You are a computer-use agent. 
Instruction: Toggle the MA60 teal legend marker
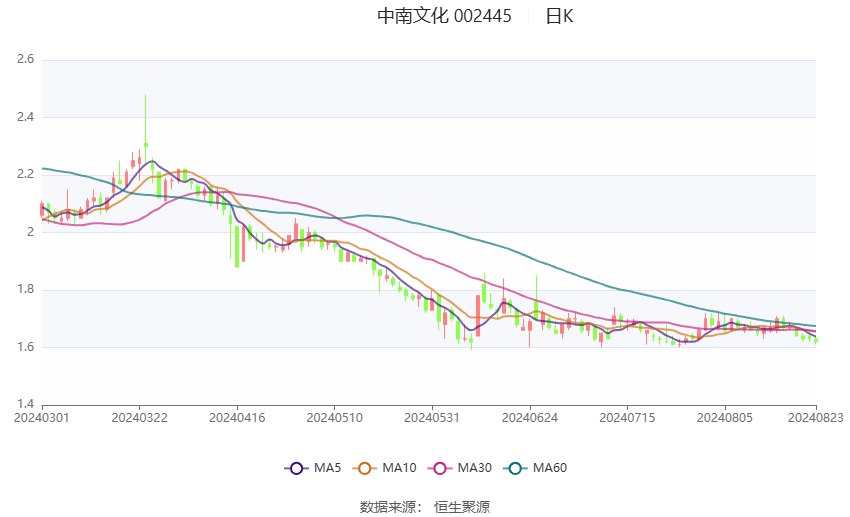click(x=514, y=468)
